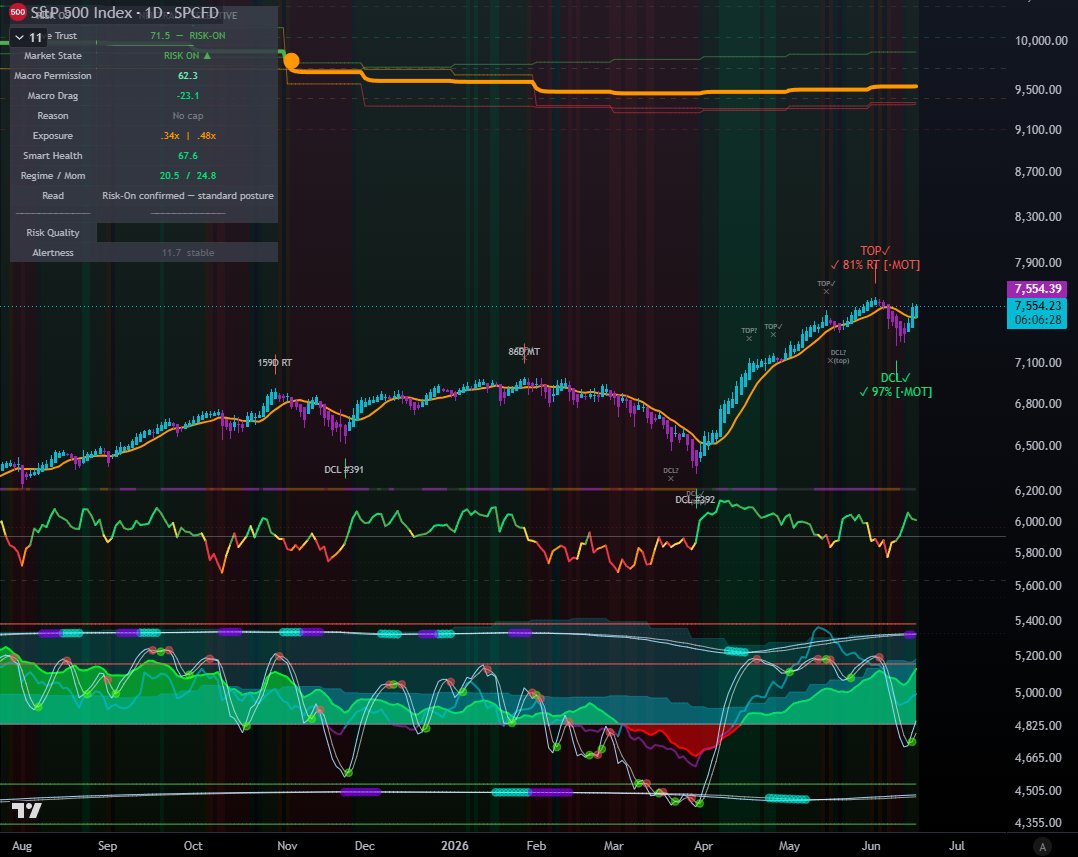Click the 10,000.00 price axis label
Screen dimensions: 1078x857
coord(1041,41)
